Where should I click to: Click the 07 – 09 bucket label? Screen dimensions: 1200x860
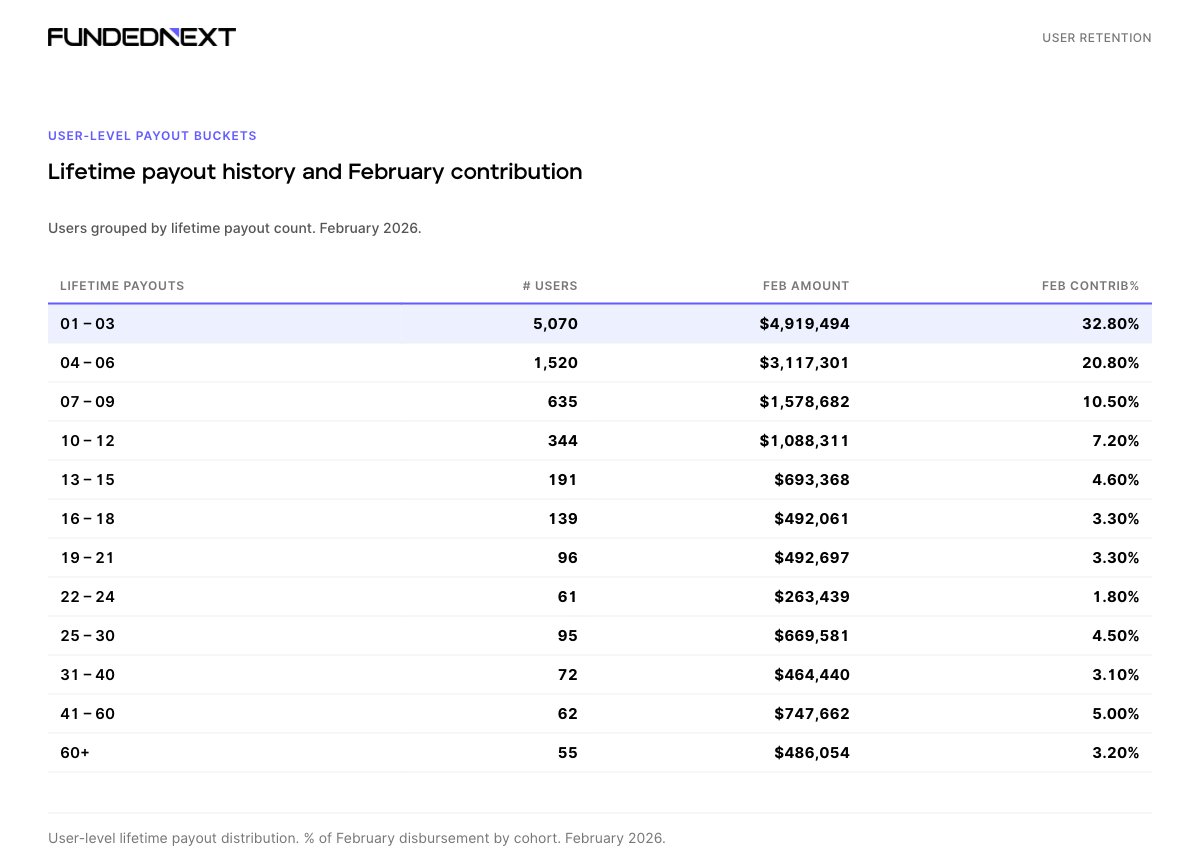pos(88,402)
